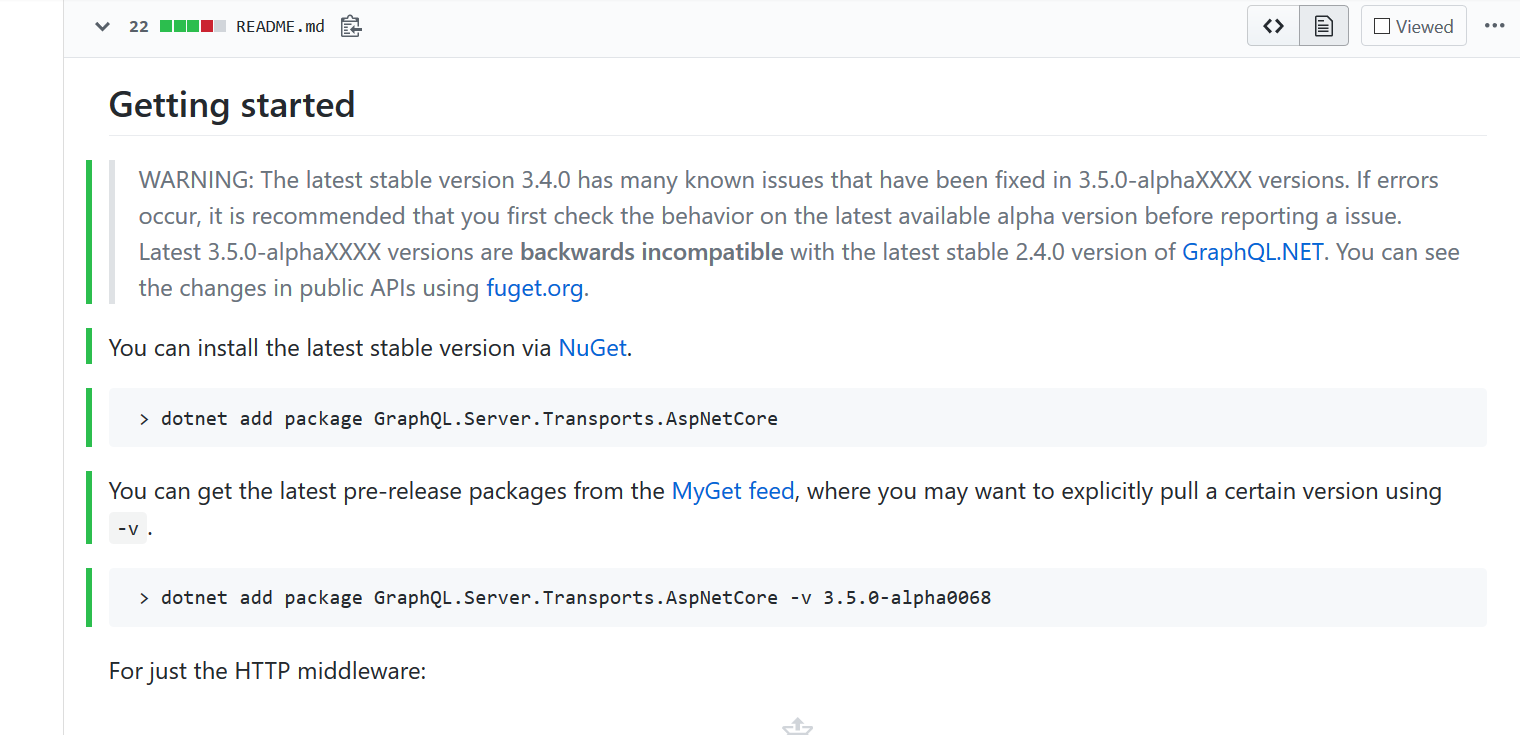Click the README.md filename label
This screenshot has height=735, width=1520.
click(x=279, y=26)
